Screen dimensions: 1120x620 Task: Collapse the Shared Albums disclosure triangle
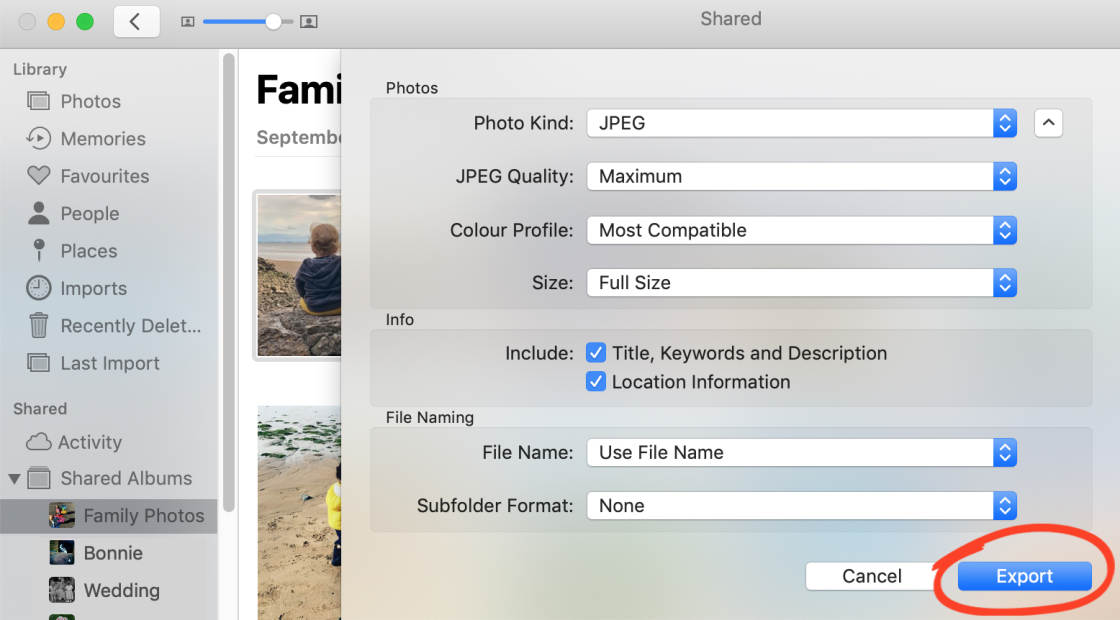click(14, 479)
